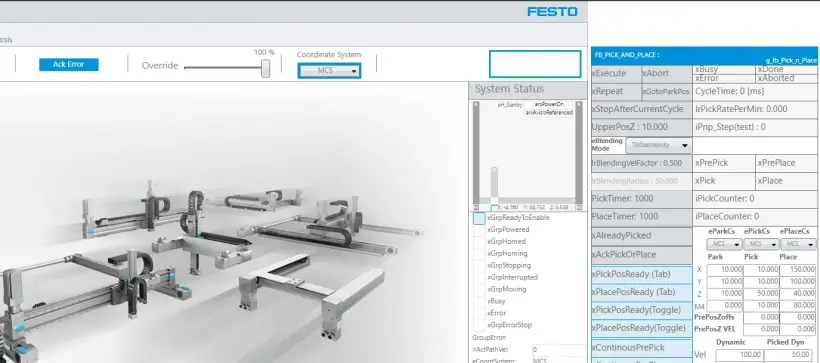Screen dimensions: 820x363
Task: Click the Ack Error button
Action: click(x=69, y=64)
